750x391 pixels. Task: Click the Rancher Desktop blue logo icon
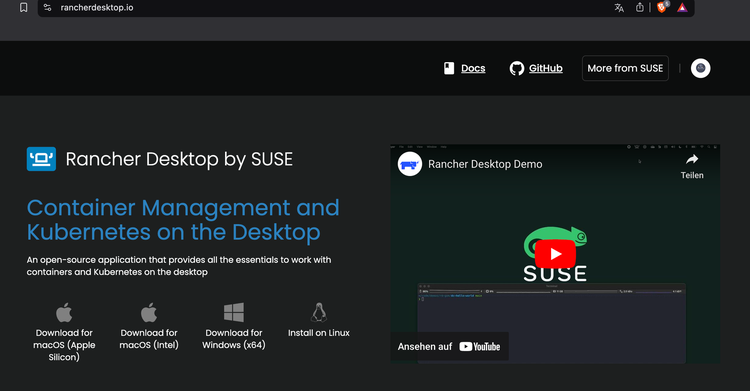click(41, 159)
